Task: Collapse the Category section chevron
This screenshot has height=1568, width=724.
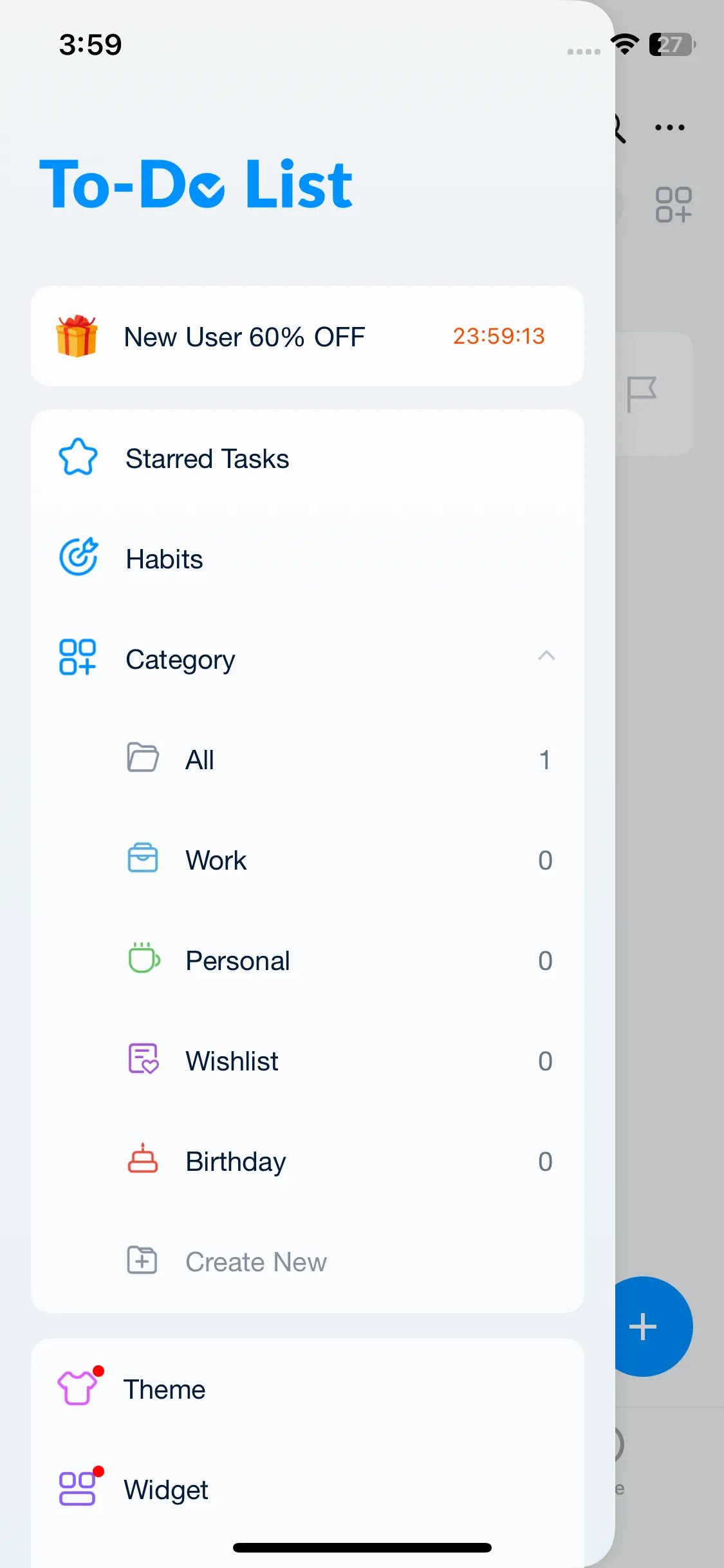Action: 546,656
